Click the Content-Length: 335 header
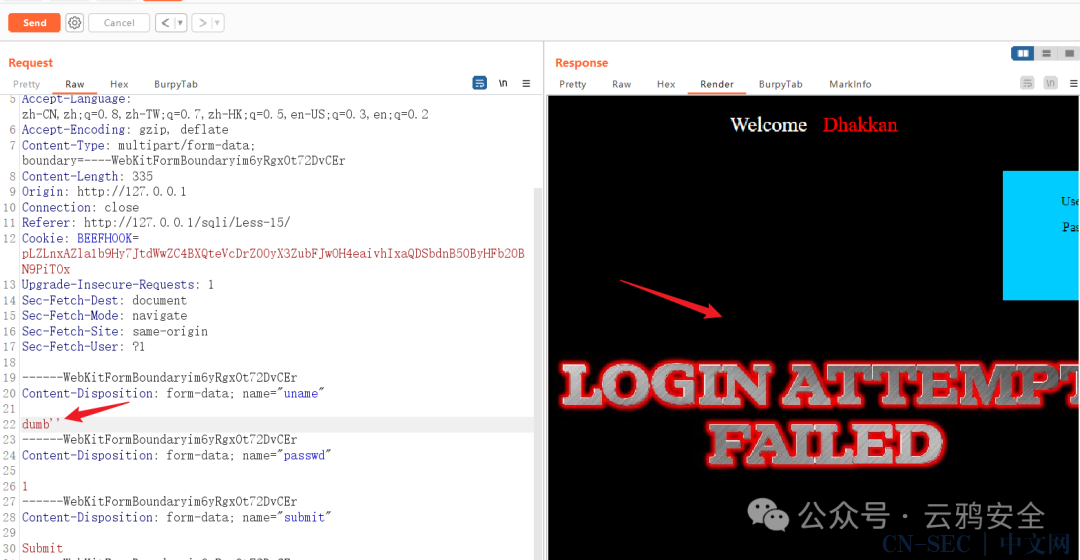The width and height of the screenshot is (1080, 560). tap(87, 176)
